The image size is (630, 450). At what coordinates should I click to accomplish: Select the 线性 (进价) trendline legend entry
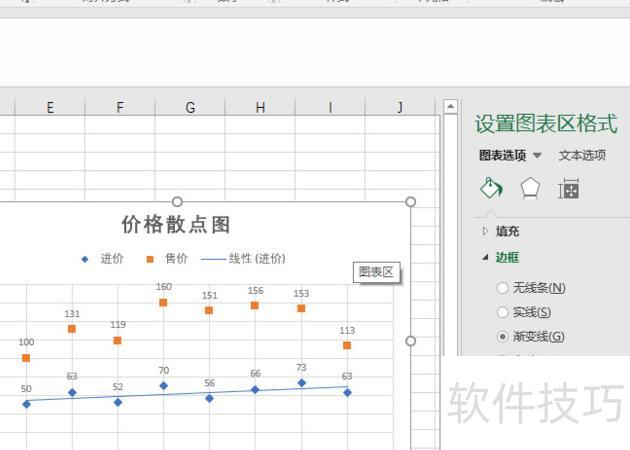pos(243,259)
